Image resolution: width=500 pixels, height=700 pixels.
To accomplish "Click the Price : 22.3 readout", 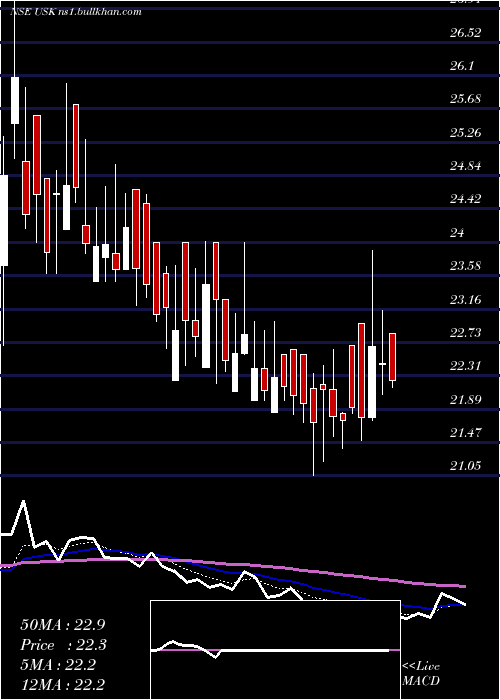I will tap(64, 645).
